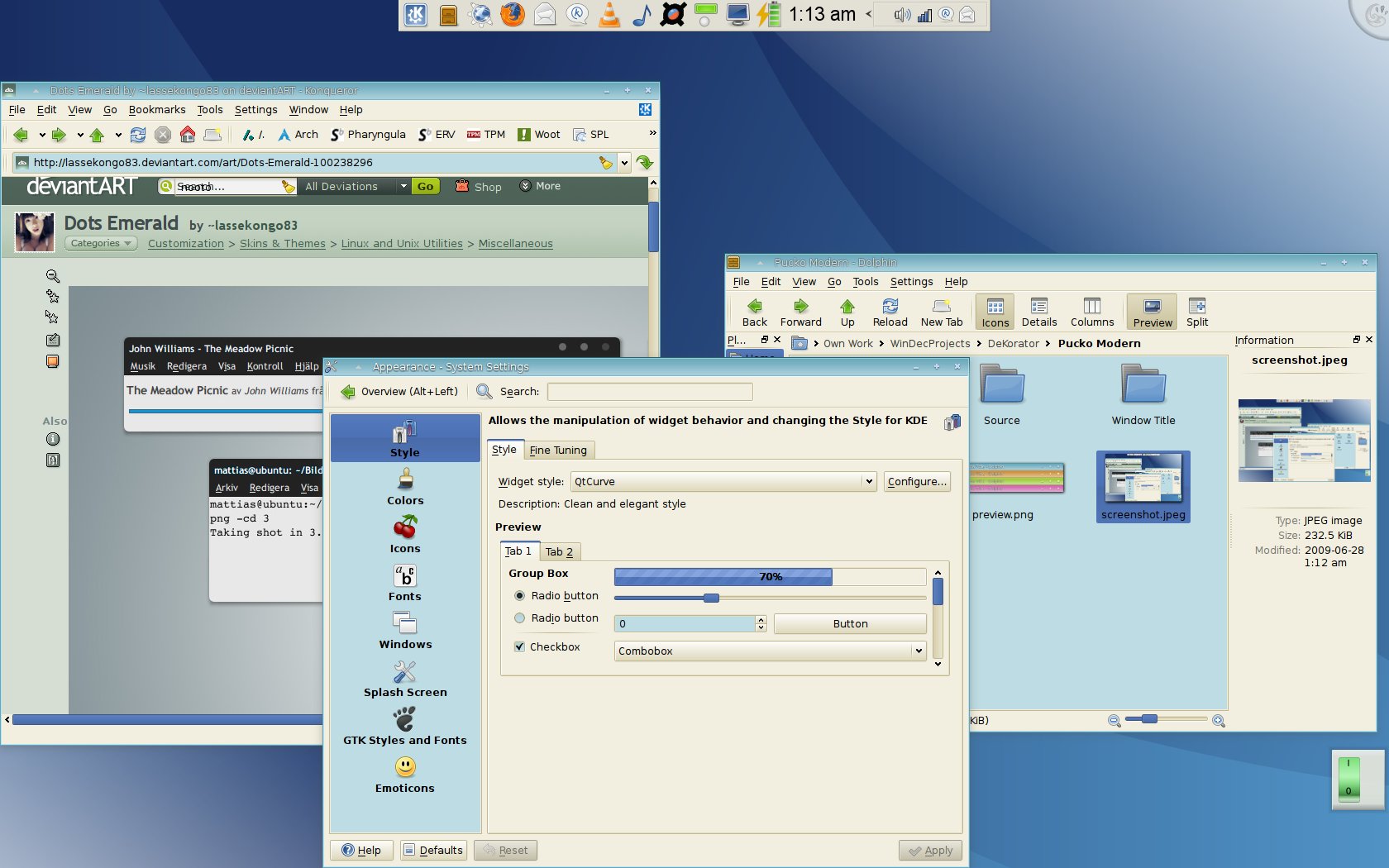The height and width of the screenshot is (868, 1389).
Task: Launch Firefox from the top panel
Action: click(513, 14)
